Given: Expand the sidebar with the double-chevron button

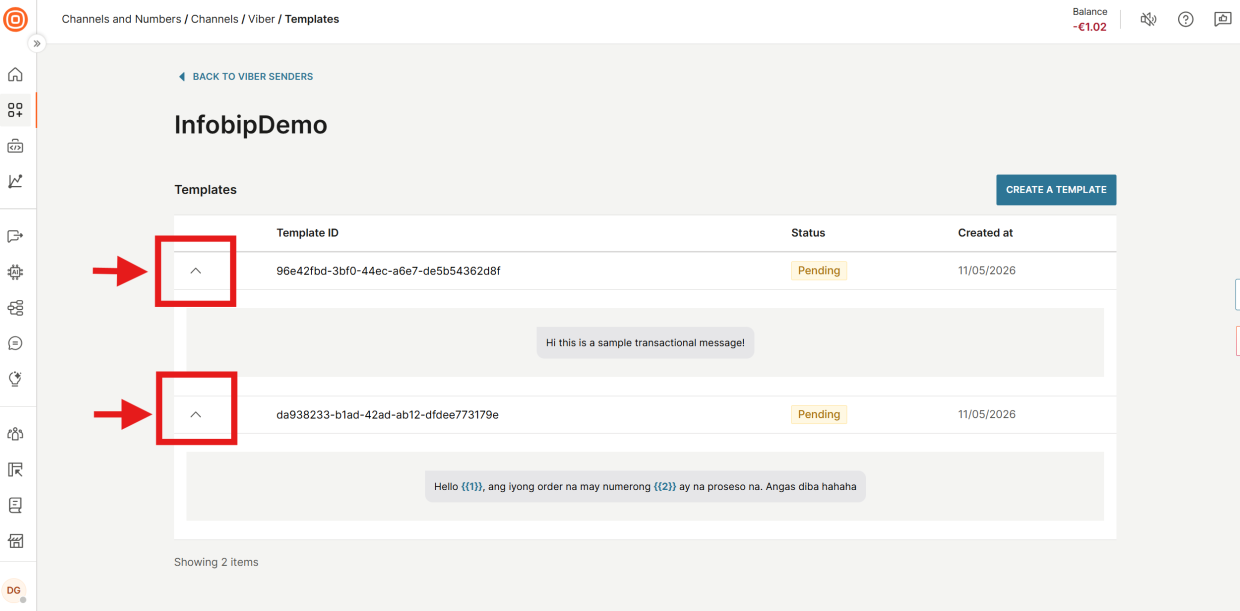Looking at the screenshot, I should pyautogui.click(x=37, y=44).
